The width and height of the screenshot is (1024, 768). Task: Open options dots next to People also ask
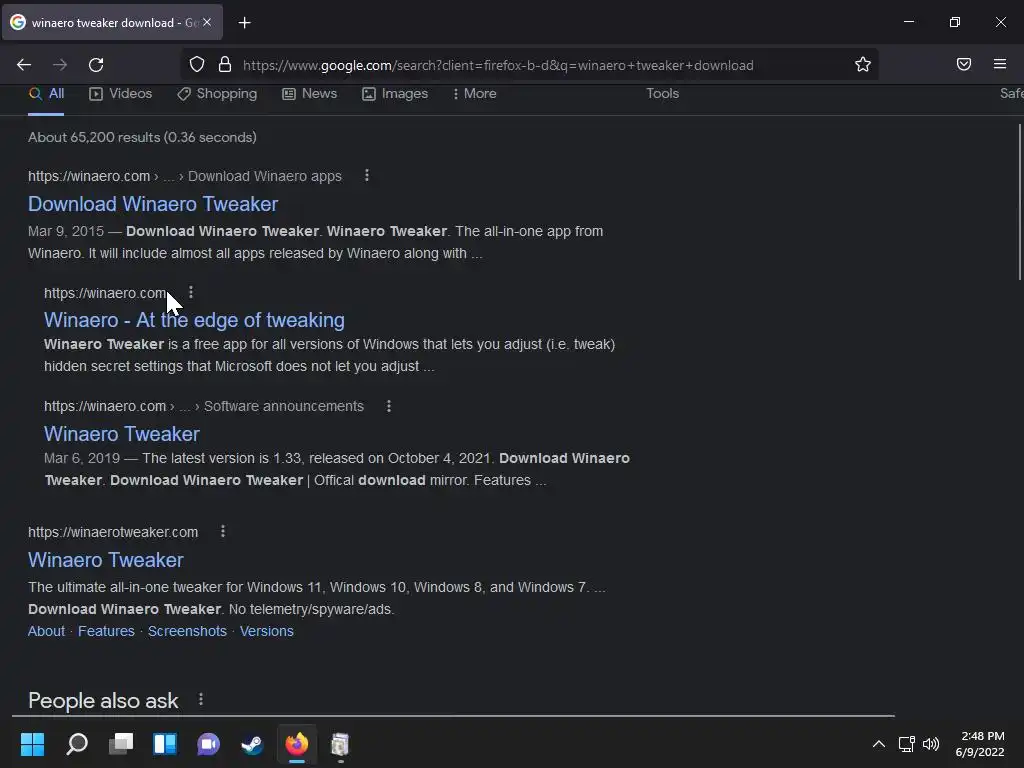(x=200, y=699)
